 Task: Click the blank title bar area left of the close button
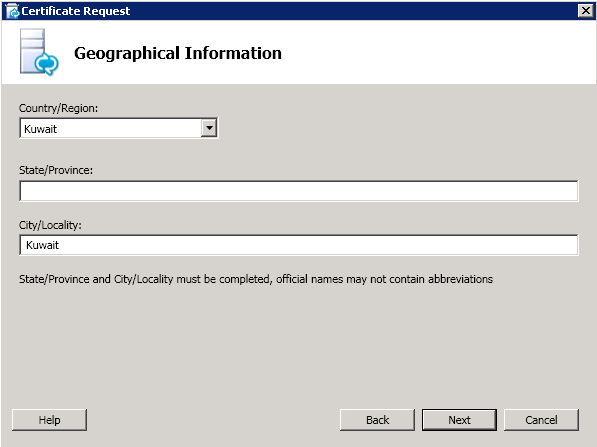pyautogui.click(x=354, y=11)
